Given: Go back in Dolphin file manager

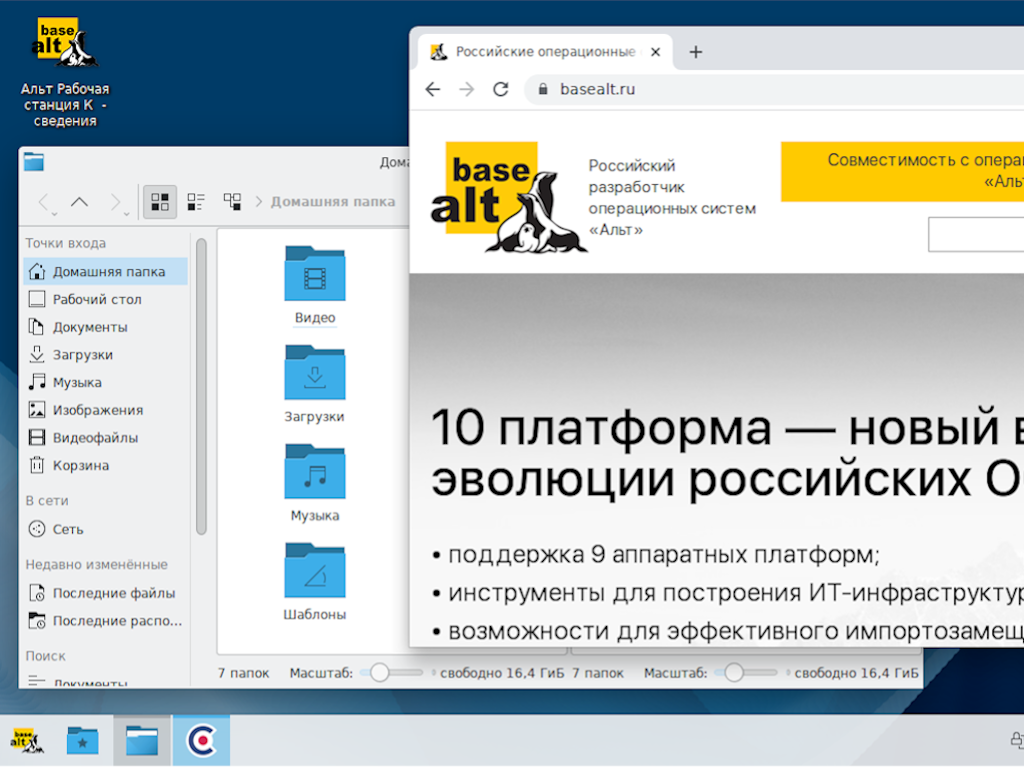Looking at the screenshot, I should click(x=45, y=202).
